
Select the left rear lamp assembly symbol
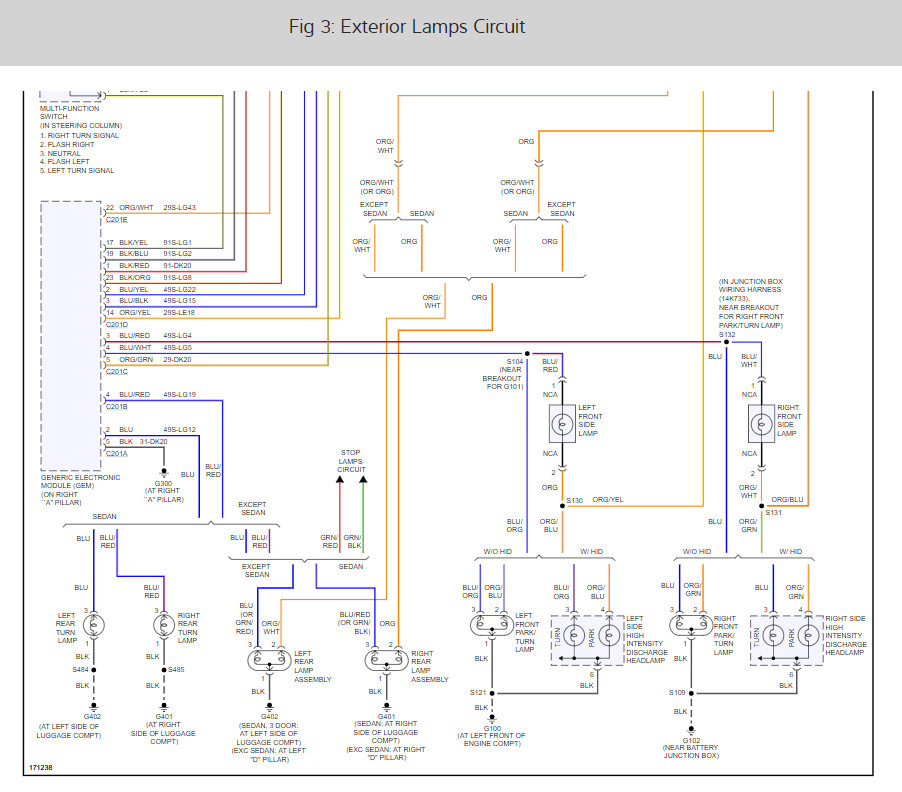tap(269, 660)
